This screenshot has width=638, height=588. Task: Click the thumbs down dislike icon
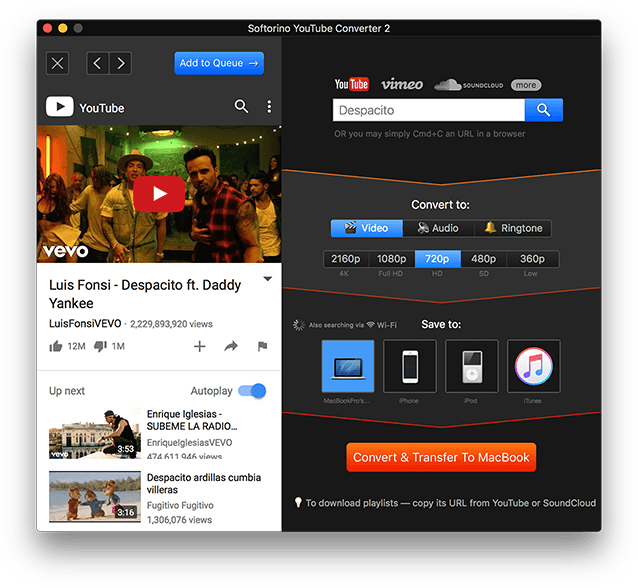(100, 346)
